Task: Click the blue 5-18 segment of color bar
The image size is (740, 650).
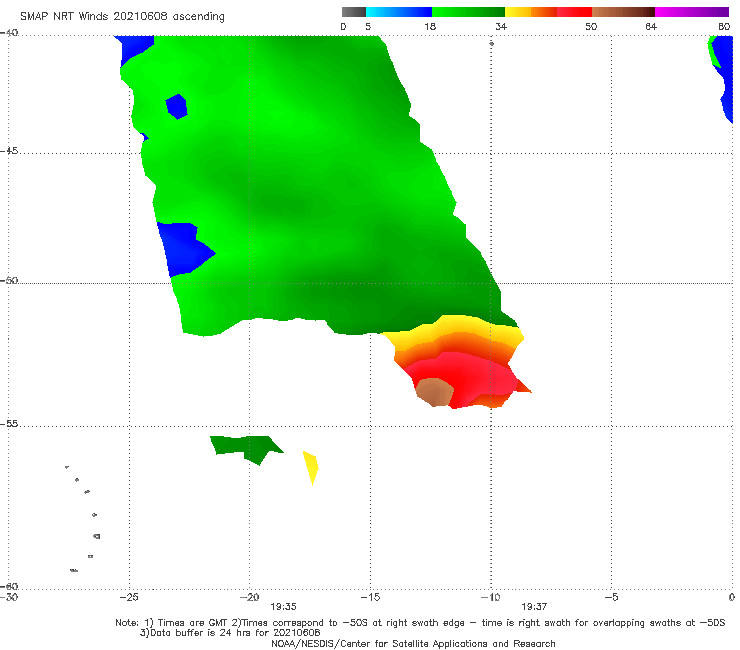Action: point(399,12)
